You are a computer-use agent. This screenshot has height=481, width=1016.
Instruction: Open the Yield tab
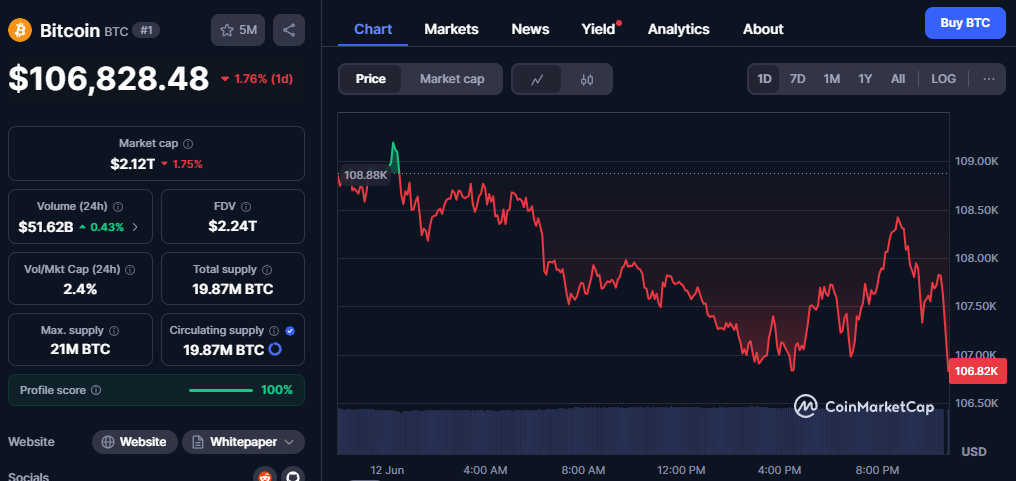point(598,29)
